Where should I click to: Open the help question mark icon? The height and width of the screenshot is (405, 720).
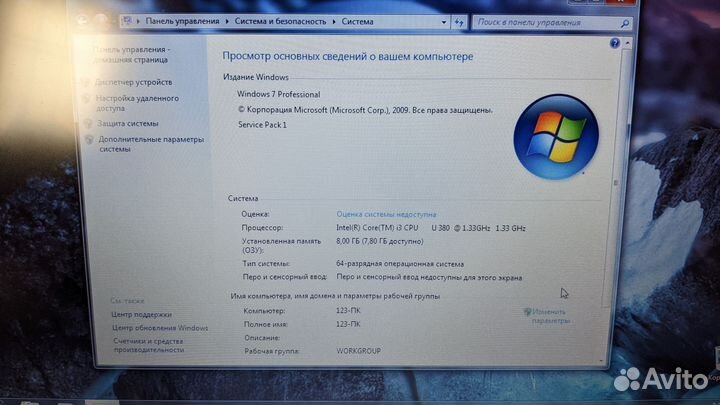pos(615,43)
